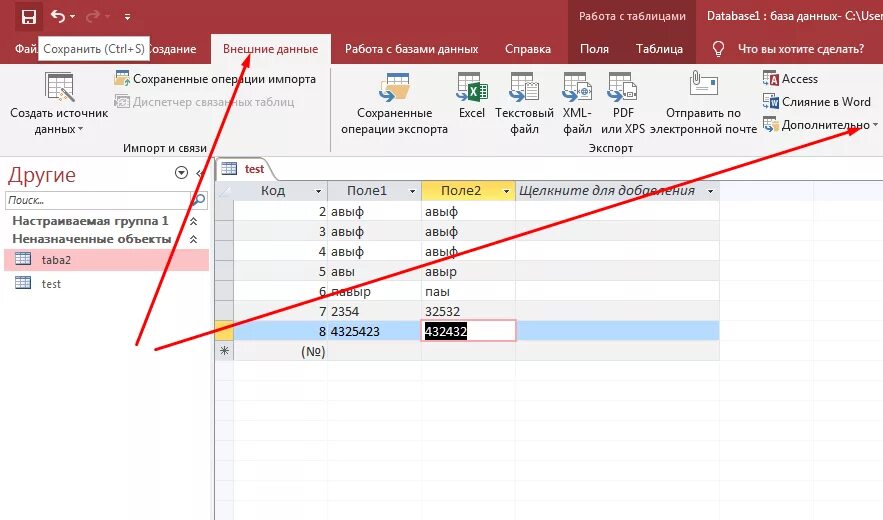
Task: Click the (№) new record cell
Action: pyautogui.click(x=280, y=352)
